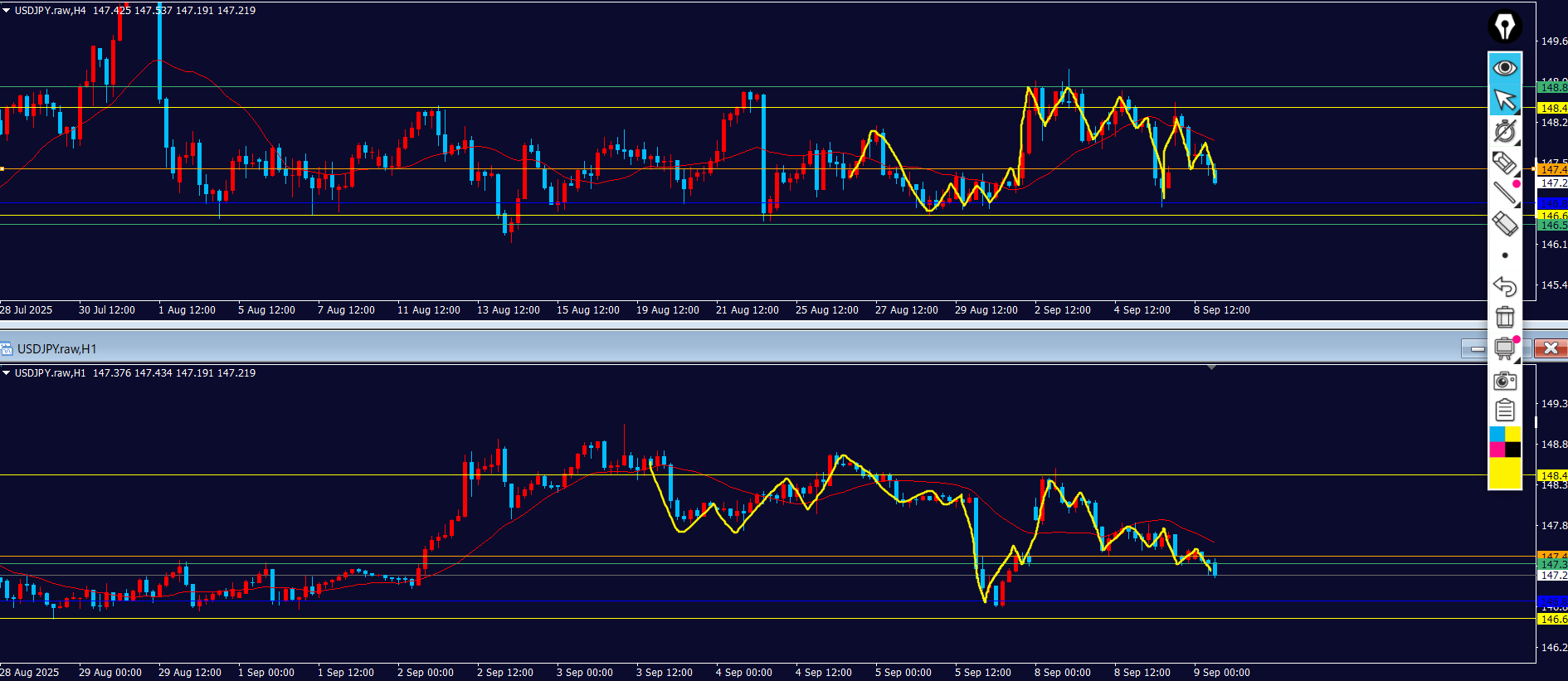The image size is (1568, 681).
Task: Pick the small dot brush size
Action: point(1505,255)
